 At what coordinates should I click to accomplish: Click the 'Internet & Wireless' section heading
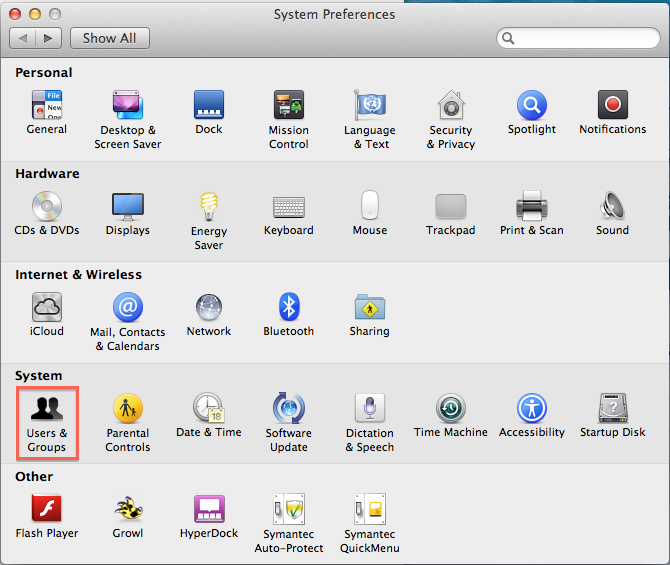tap(79, 274)
